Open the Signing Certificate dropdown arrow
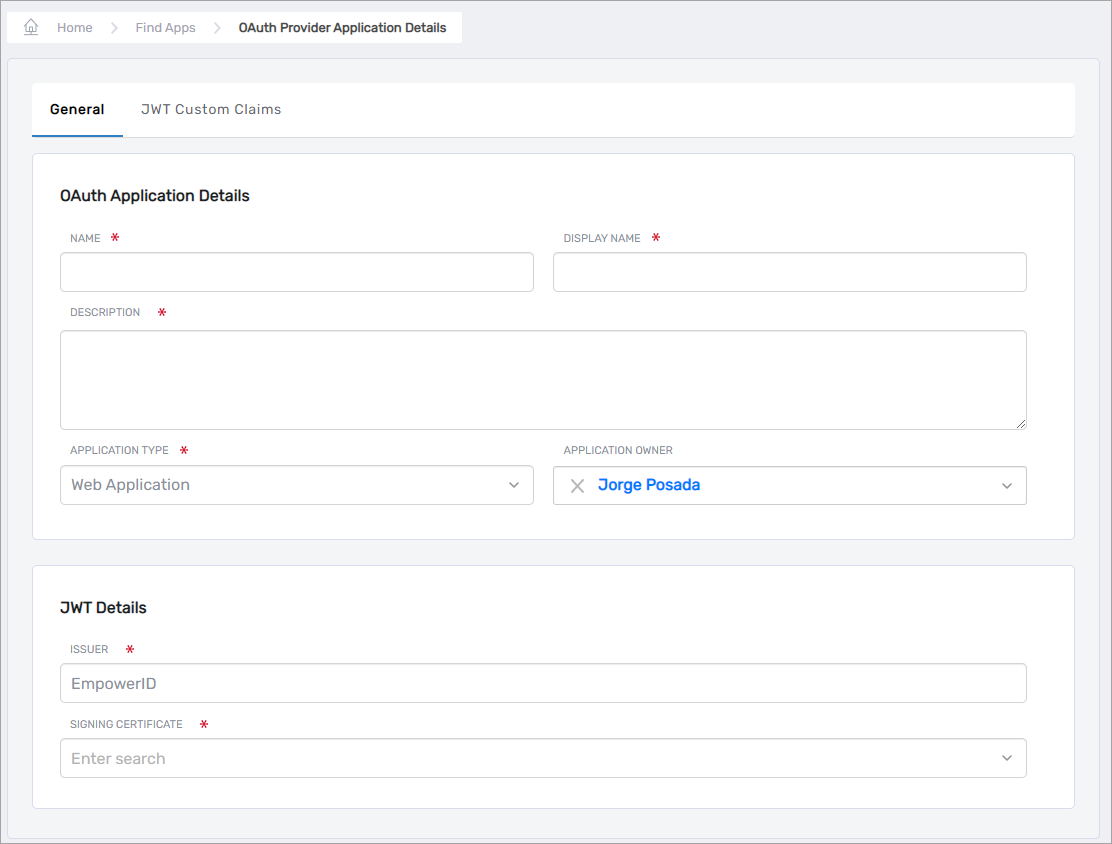 click(x=1007, y=758)
